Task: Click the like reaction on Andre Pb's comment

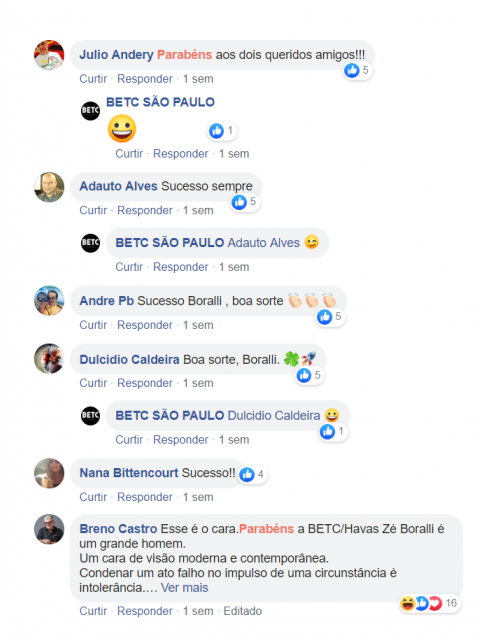Action: 325,317
